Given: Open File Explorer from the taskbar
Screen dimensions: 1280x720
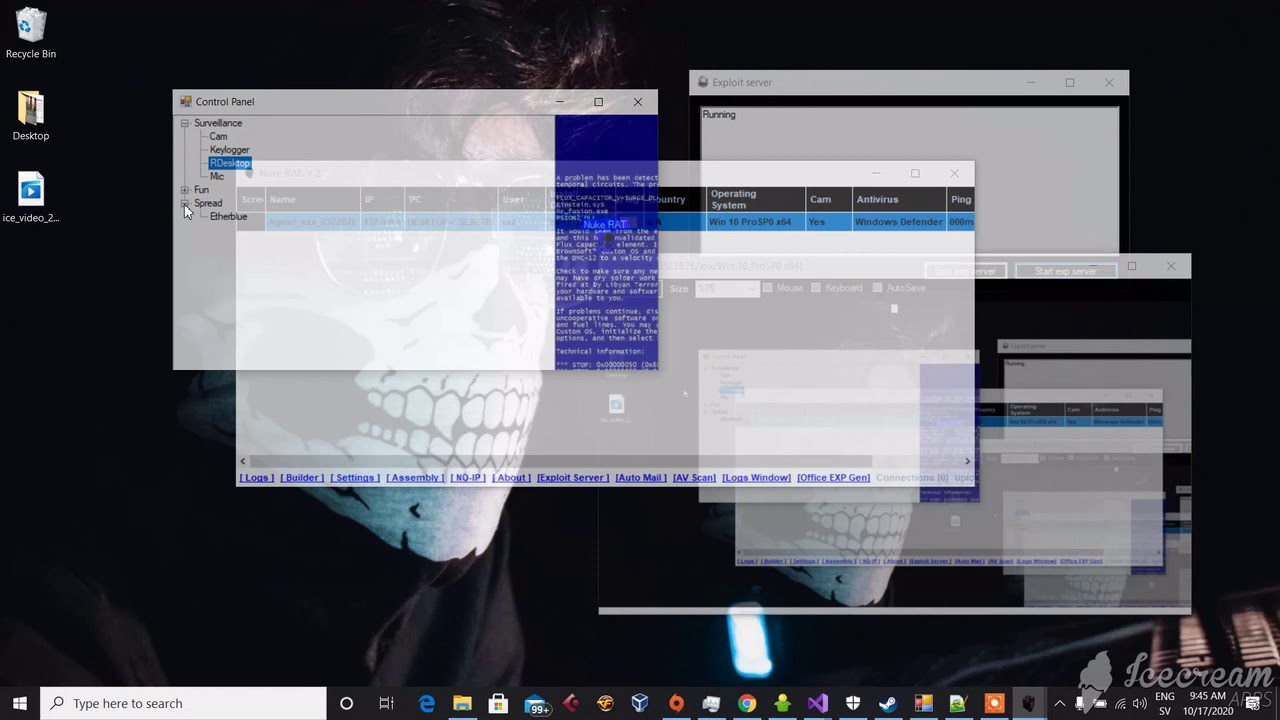Looking at the screenshot, I should (x=462, y=703).
